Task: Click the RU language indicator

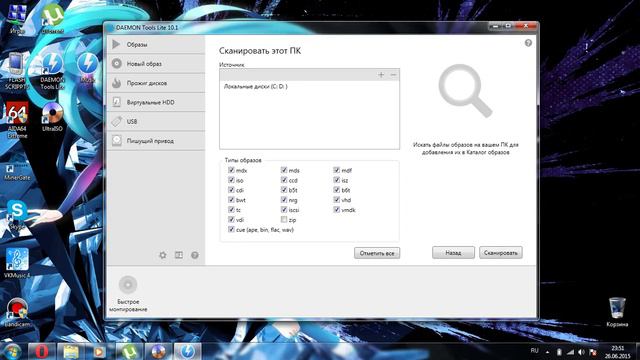Action: 534,351
